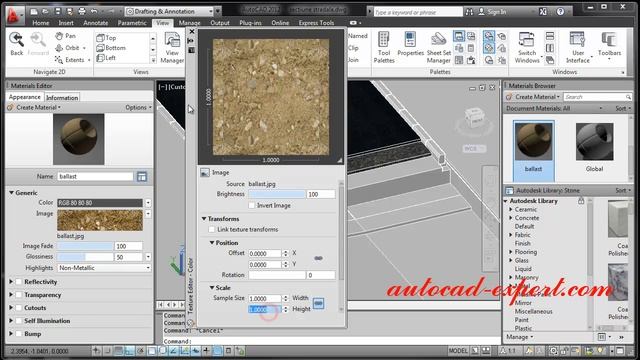This screenshot has height=360, width=640.
Task: Click the search binoculars icon
Action: coord(469,12)
